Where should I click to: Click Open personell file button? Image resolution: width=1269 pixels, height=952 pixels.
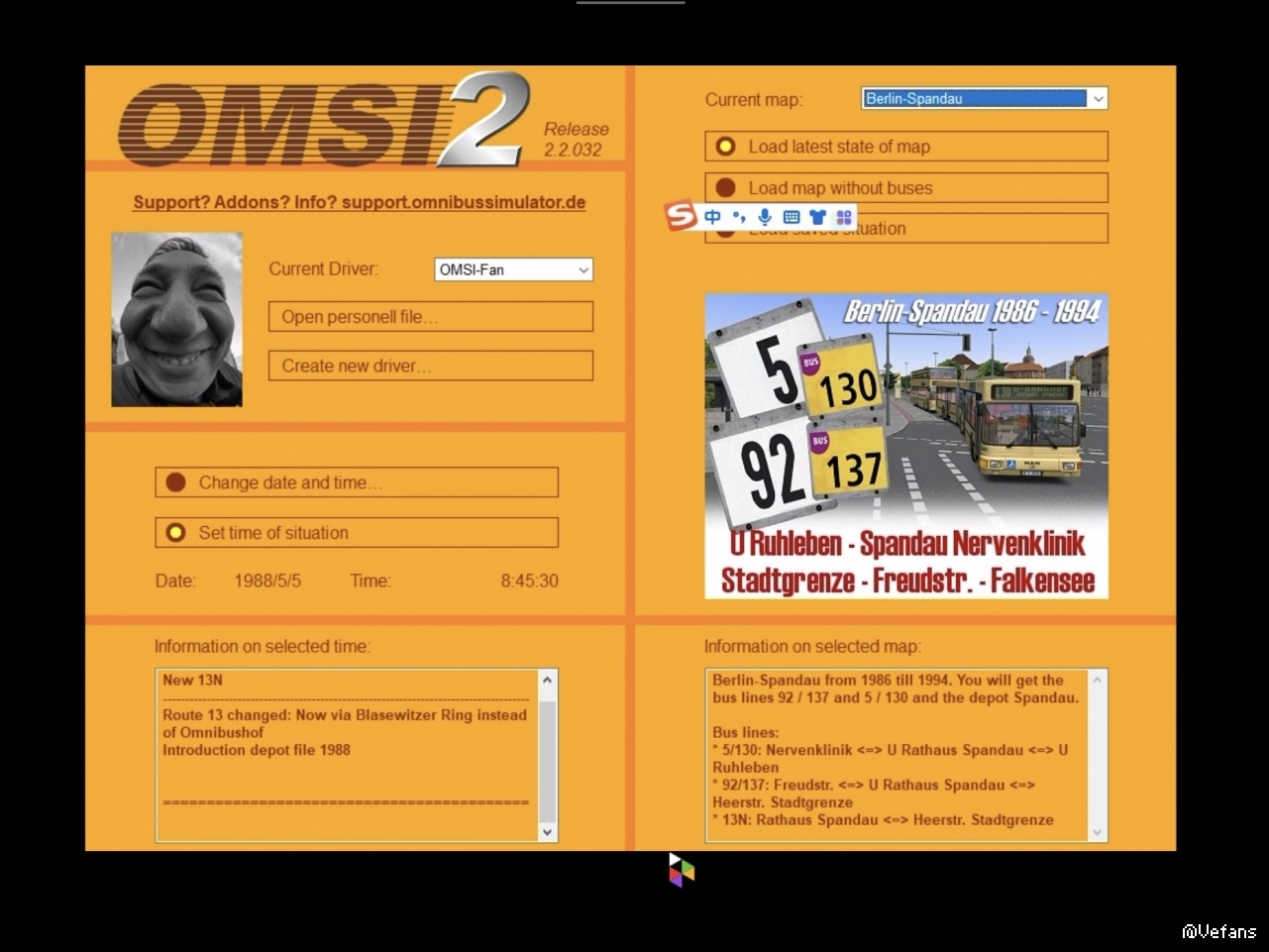point(431,317)
